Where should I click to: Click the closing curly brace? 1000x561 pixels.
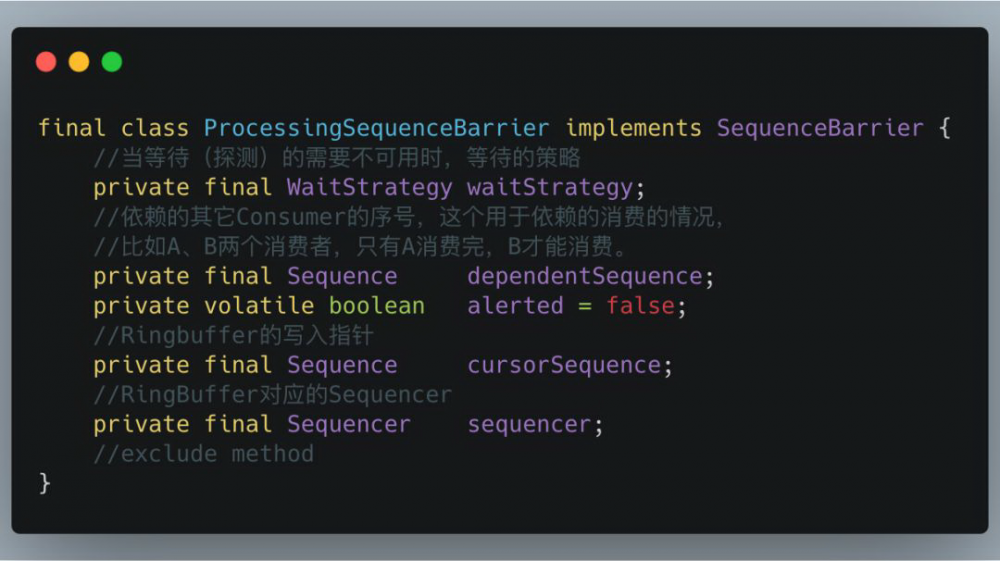(44, 484)
